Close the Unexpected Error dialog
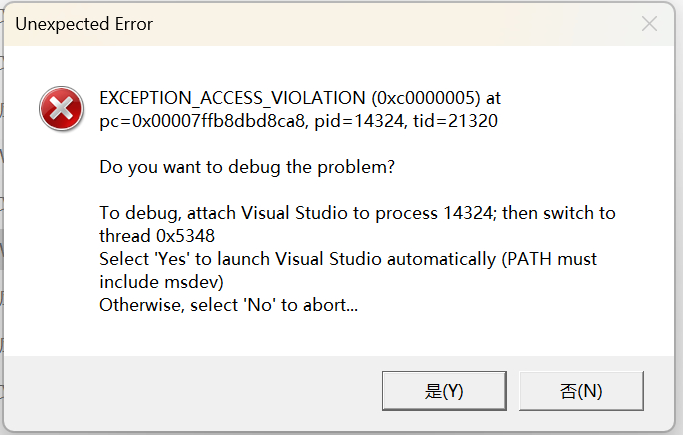The width and height of the screenshot is (683, 435). 649,24
